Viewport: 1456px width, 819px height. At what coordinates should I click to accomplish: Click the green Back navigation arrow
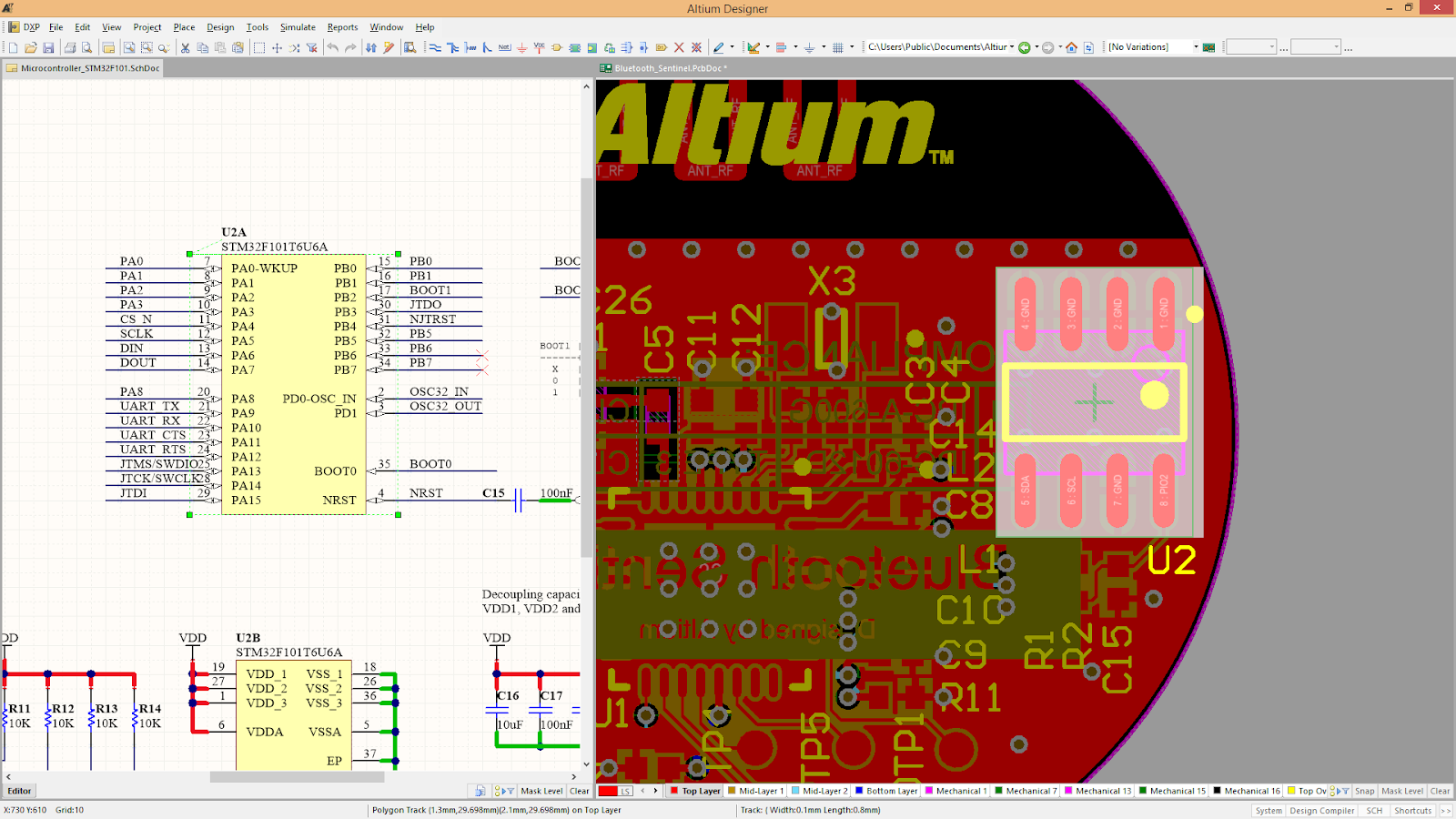point(1025,47)
